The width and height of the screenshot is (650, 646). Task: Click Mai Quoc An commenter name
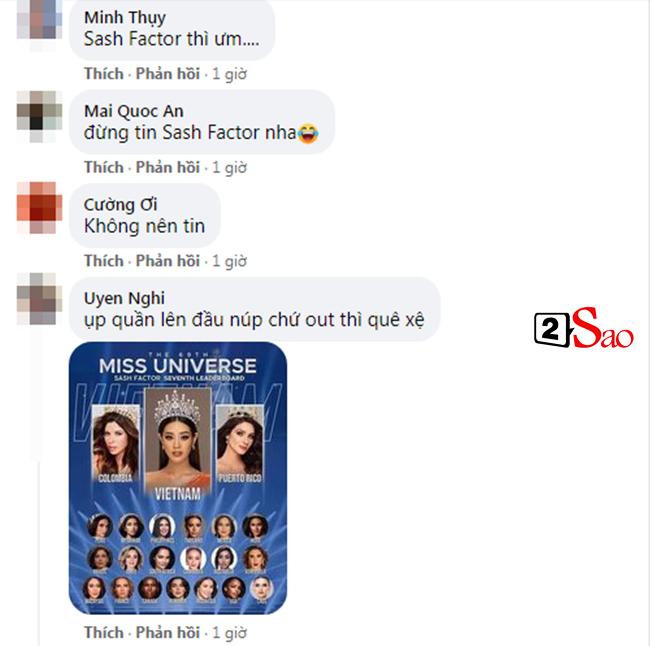tap(133, 111)
